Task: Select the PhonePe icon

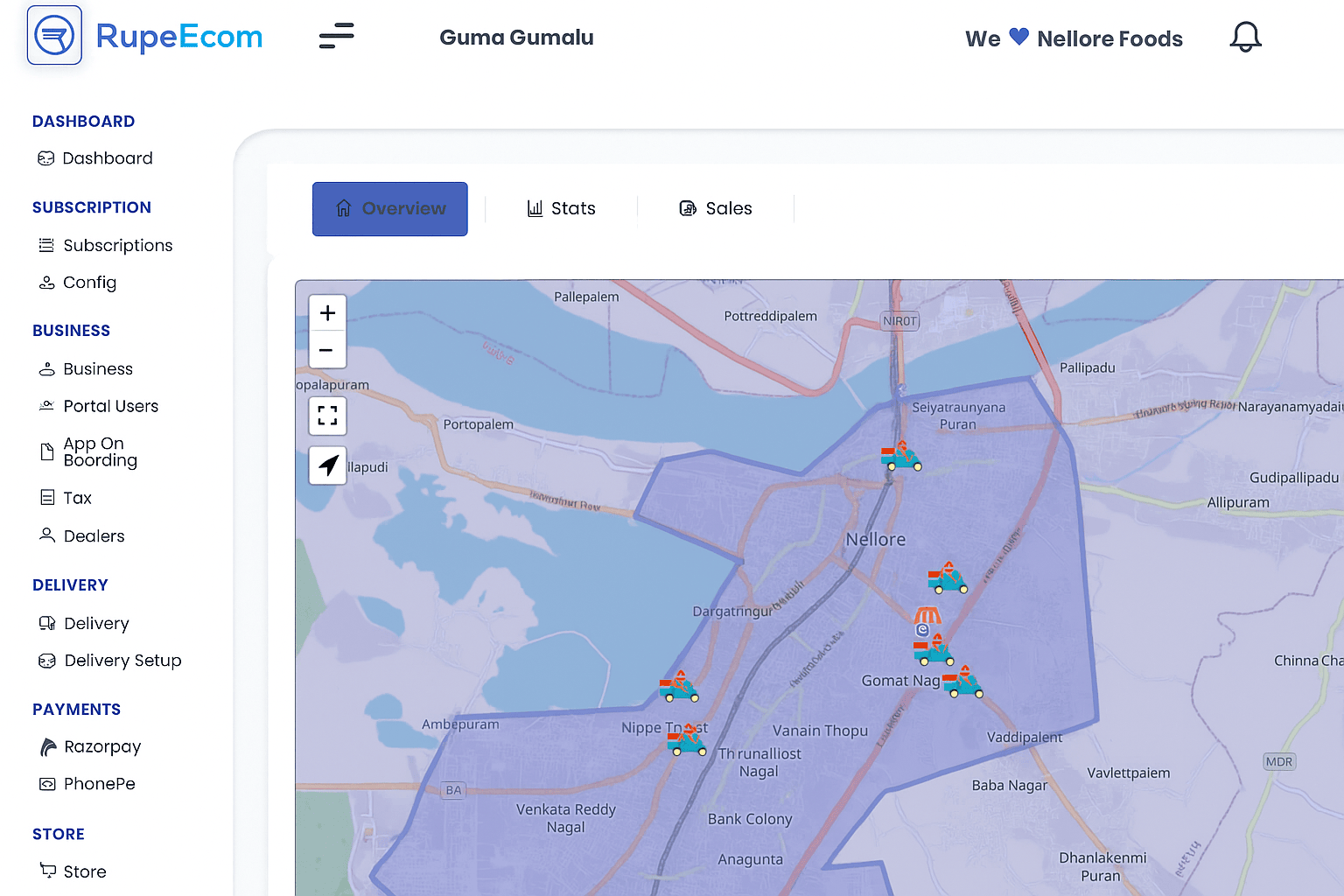Action: click(x=46, y=784)
